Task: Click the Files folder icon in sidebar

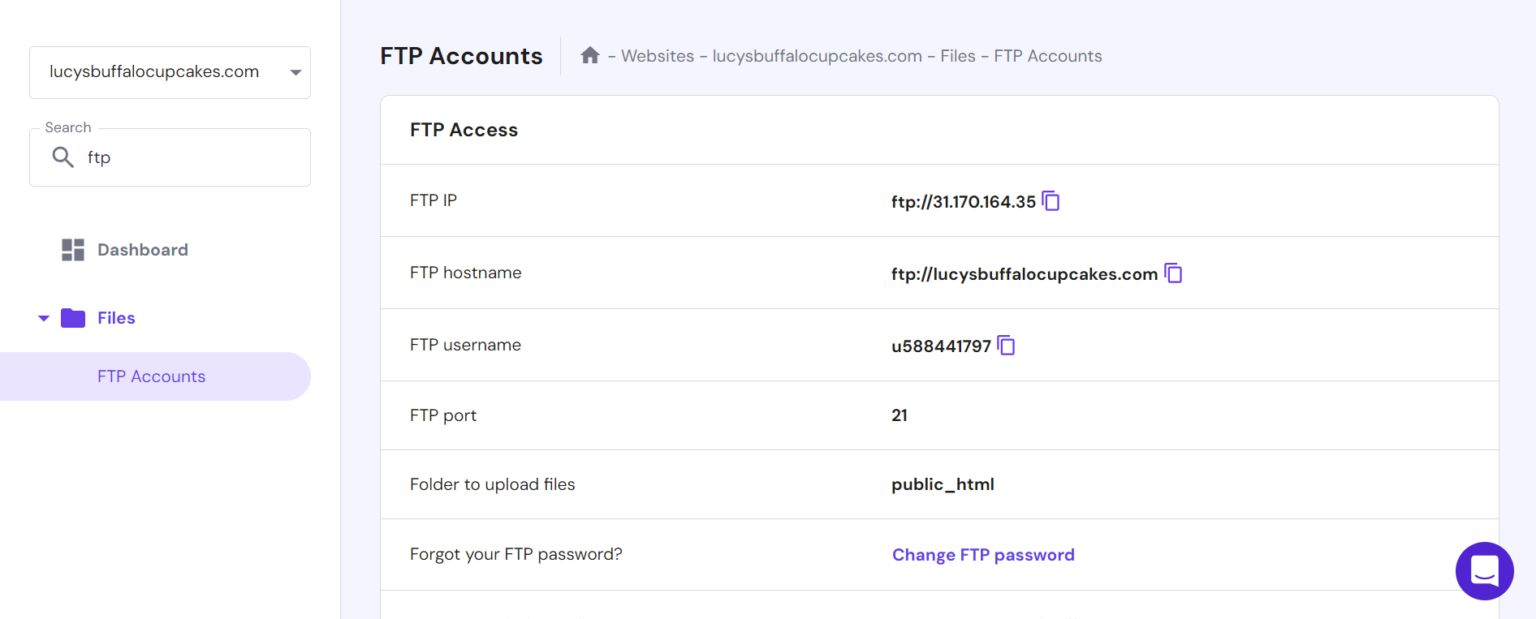Action: 74,317
